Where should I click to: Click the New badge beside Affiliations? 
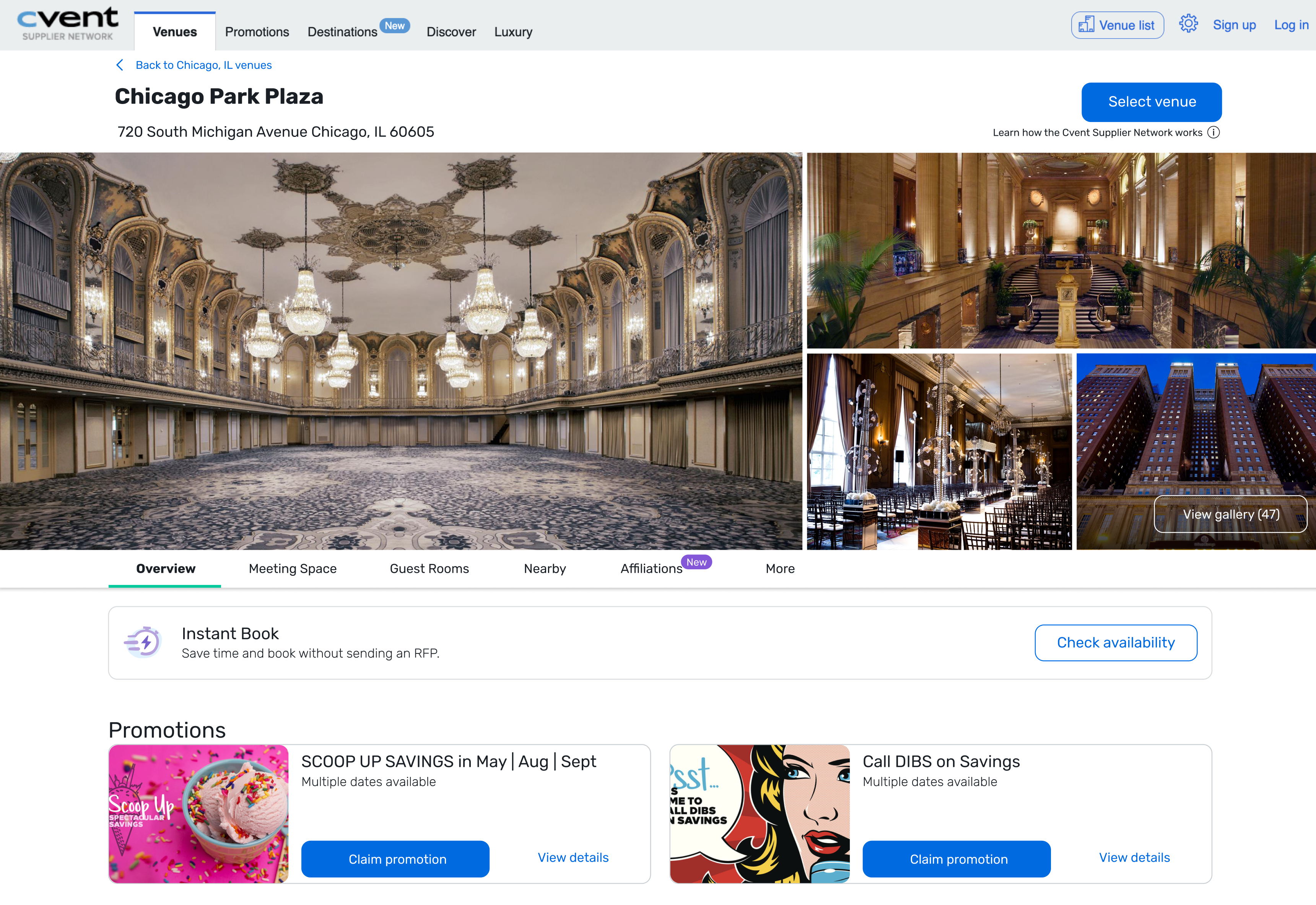(x=696, y=562)
